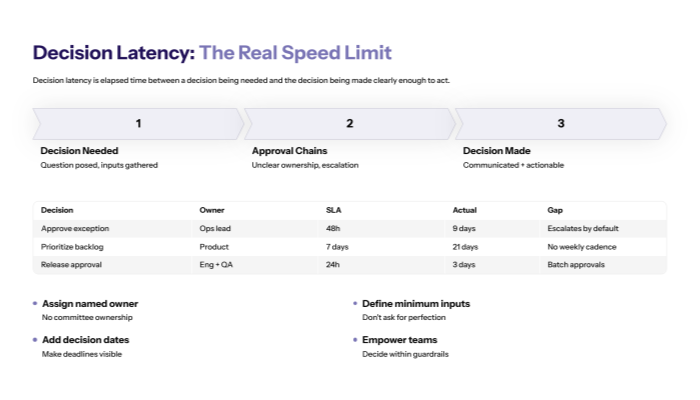Select the "Owner" table column header
This screenshot has height=400, width=700.
[x=212, y=210]
